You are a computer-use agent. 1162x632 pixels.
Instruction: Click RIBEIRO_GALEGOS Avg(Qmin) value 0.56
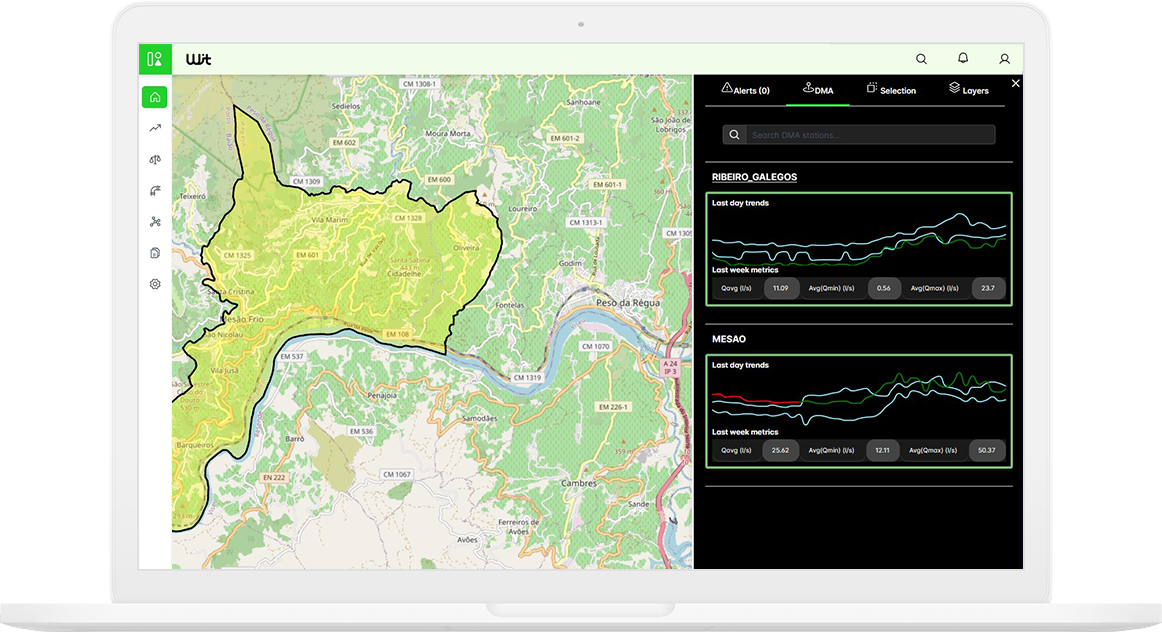pos(883,288)
